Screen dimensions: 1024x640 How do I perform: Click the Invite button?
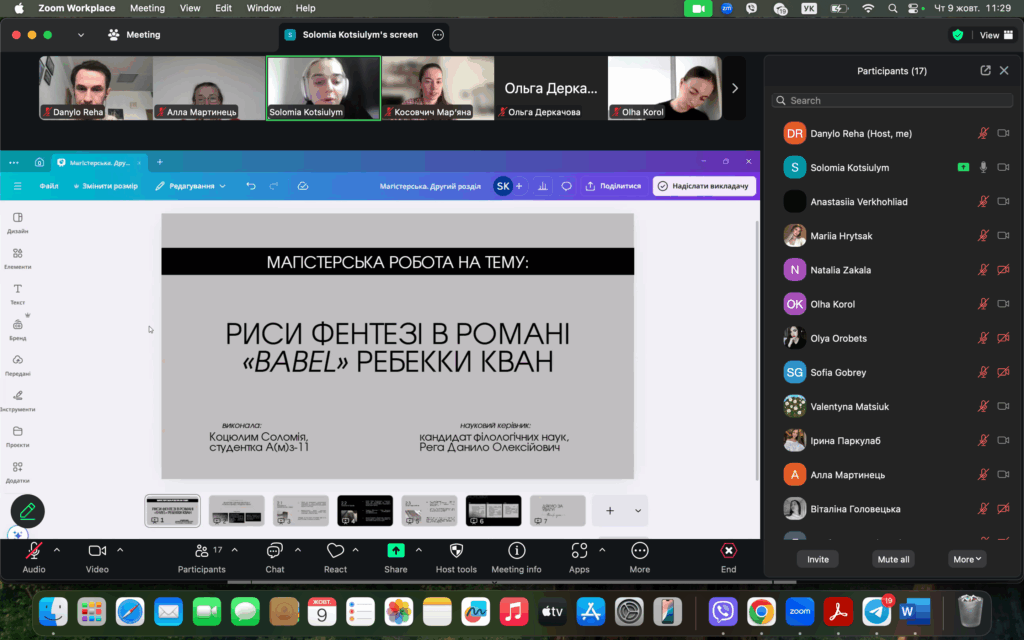click(x=817, y=559)
